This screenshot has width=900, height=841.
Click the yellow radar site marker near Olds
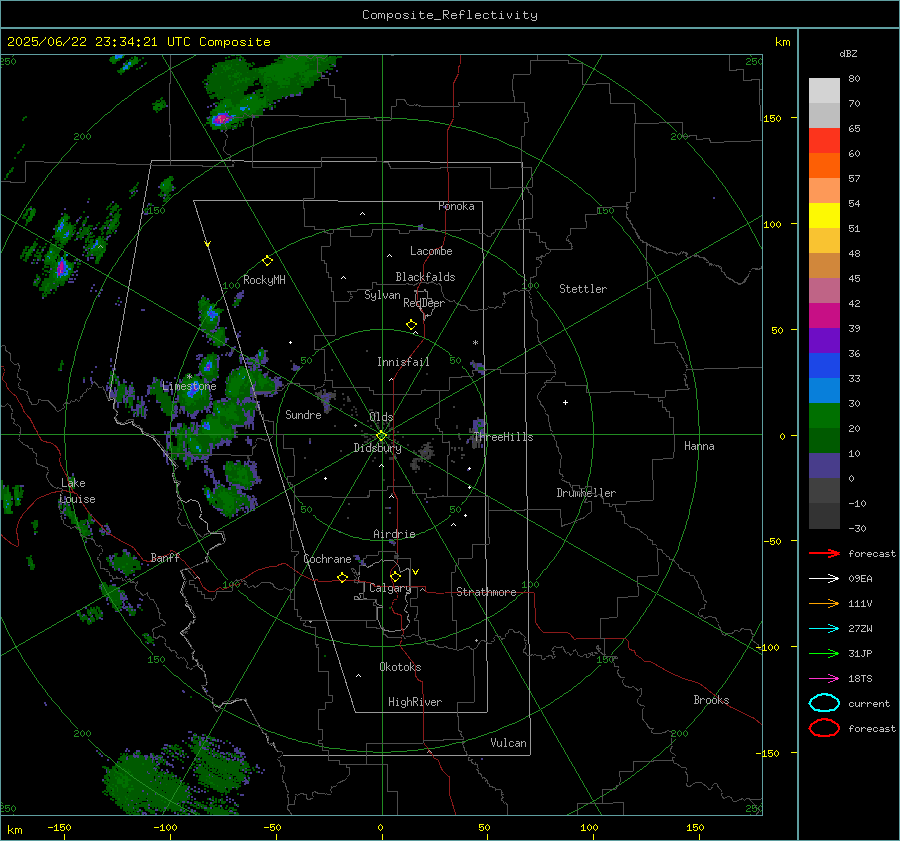click(381, 436)
